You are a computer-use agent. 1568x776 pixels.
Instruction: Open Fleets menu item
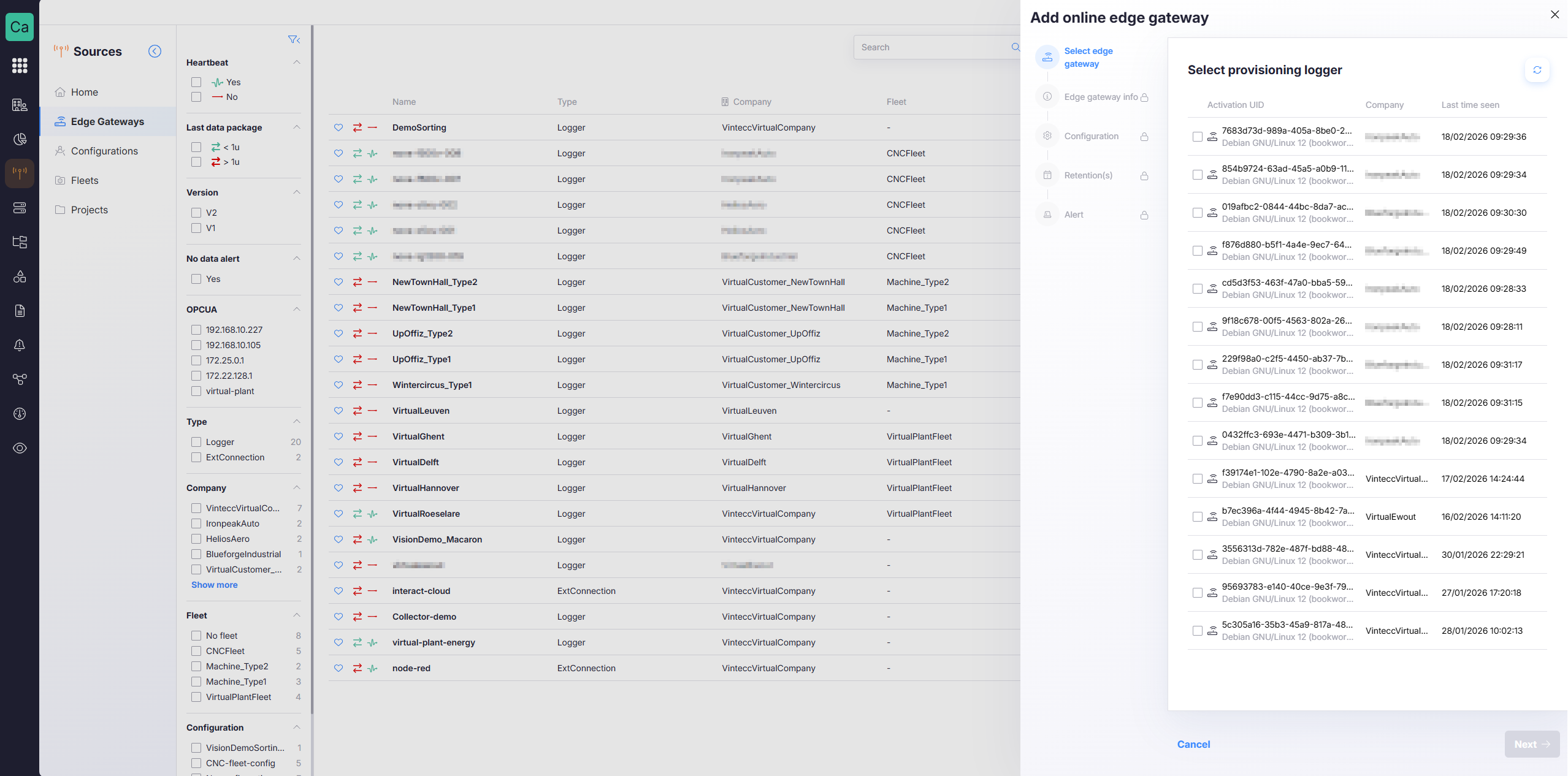108,180
